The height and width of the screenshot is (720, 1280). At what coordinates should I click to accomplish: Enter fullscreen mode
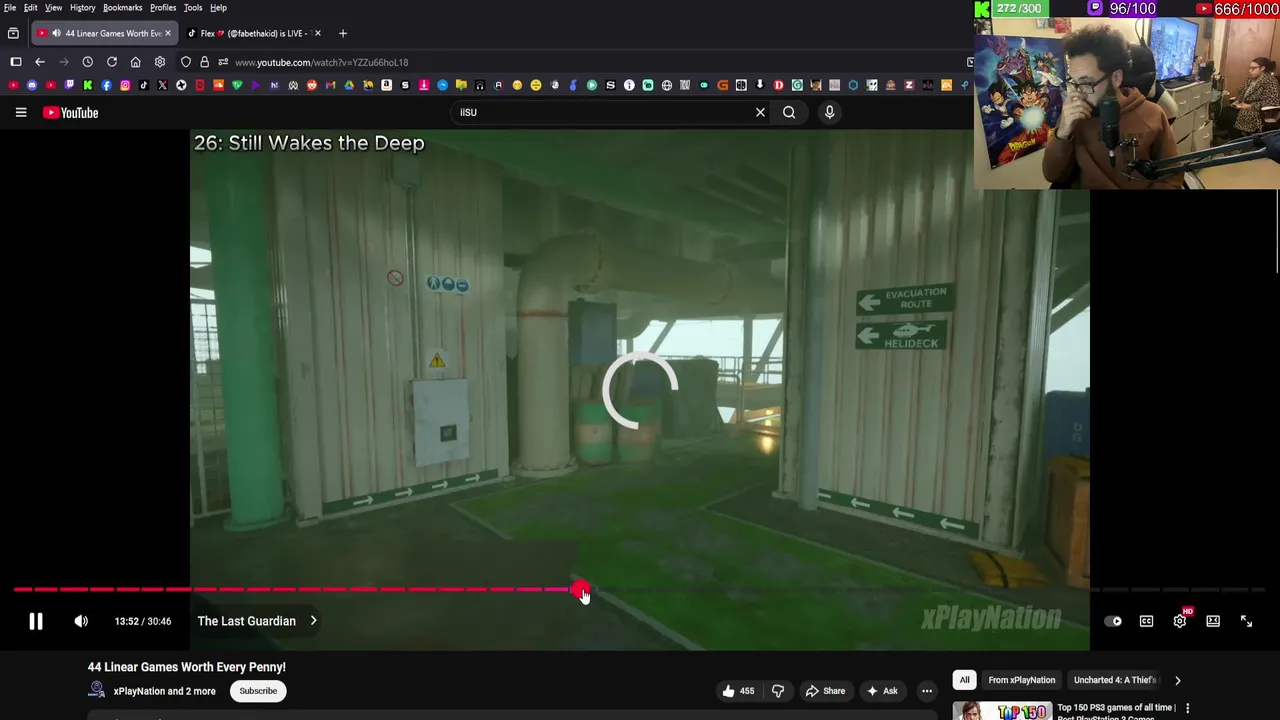click(x=1246, y=621)
